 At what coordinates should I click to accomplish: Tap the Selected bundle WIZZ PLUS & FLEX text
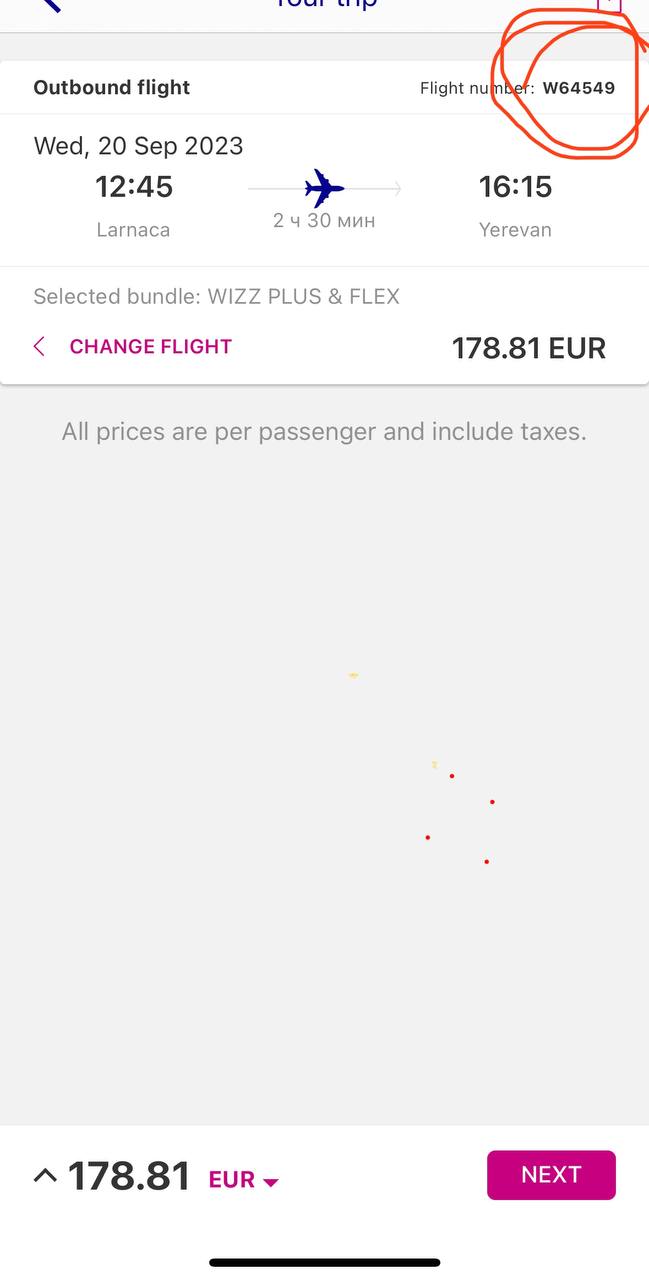click(x=216, y=297)
